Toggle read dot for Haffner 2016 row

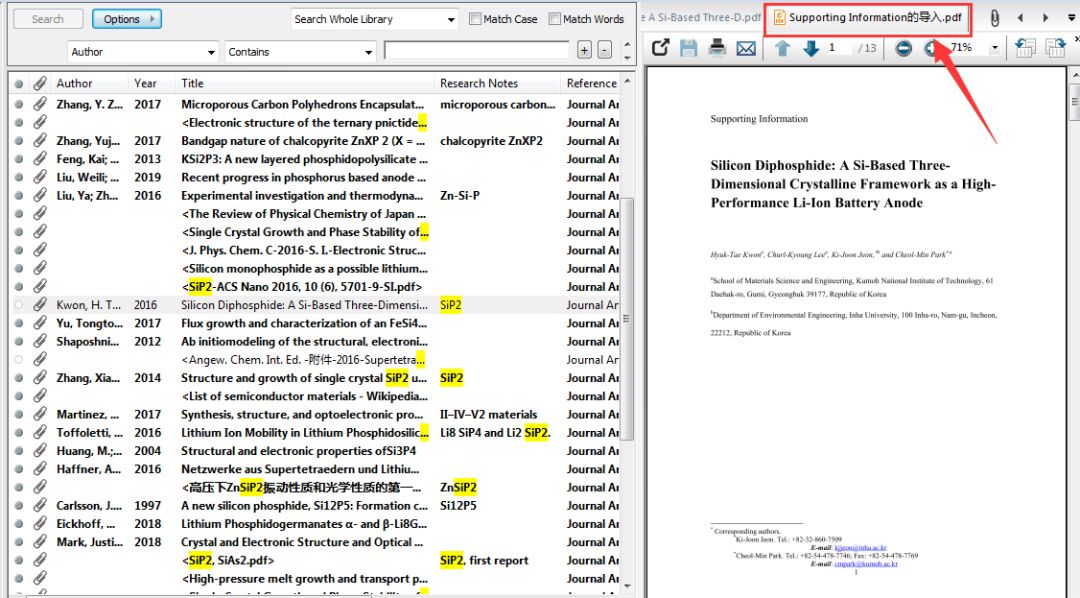click(x=19, y=469)
